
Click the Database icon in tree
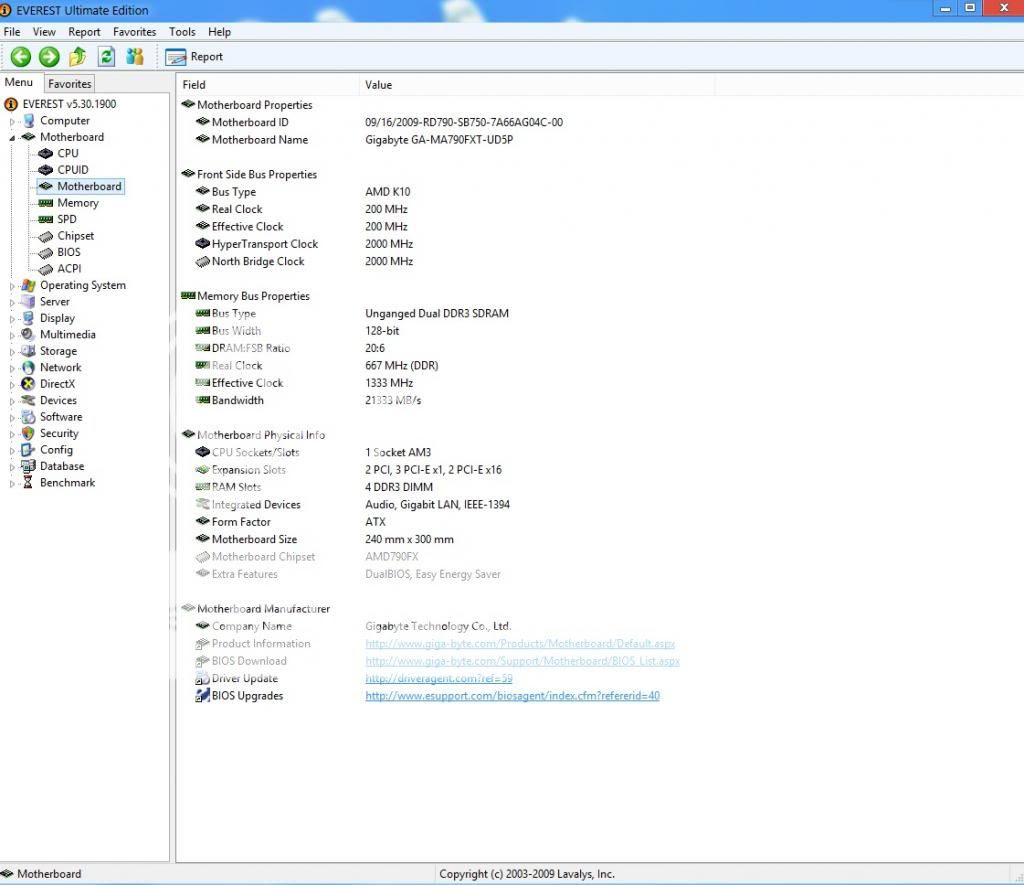coord(28,466)
